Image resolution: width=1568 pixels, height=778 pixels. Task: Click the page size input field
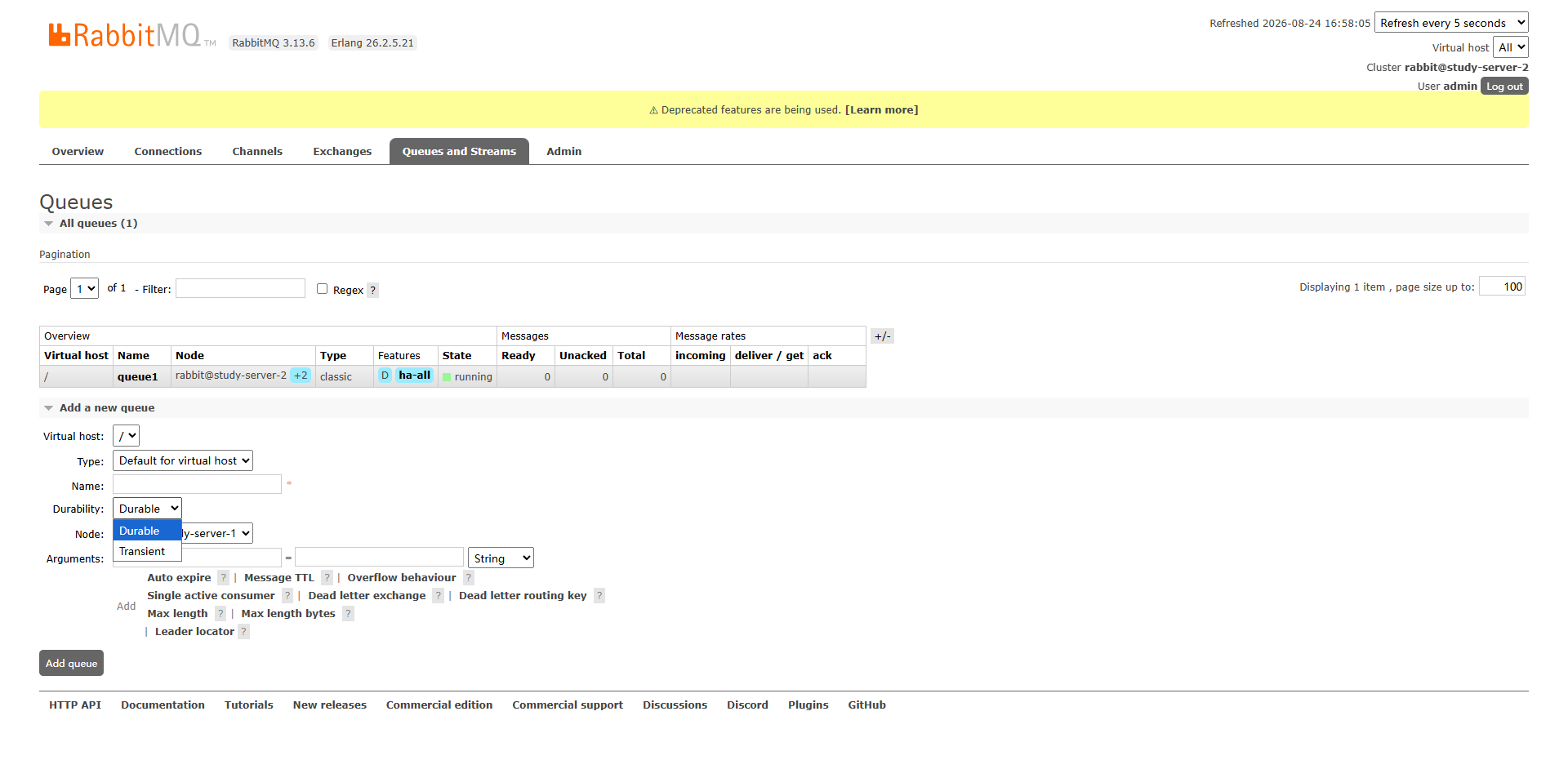pos(1502,286)
